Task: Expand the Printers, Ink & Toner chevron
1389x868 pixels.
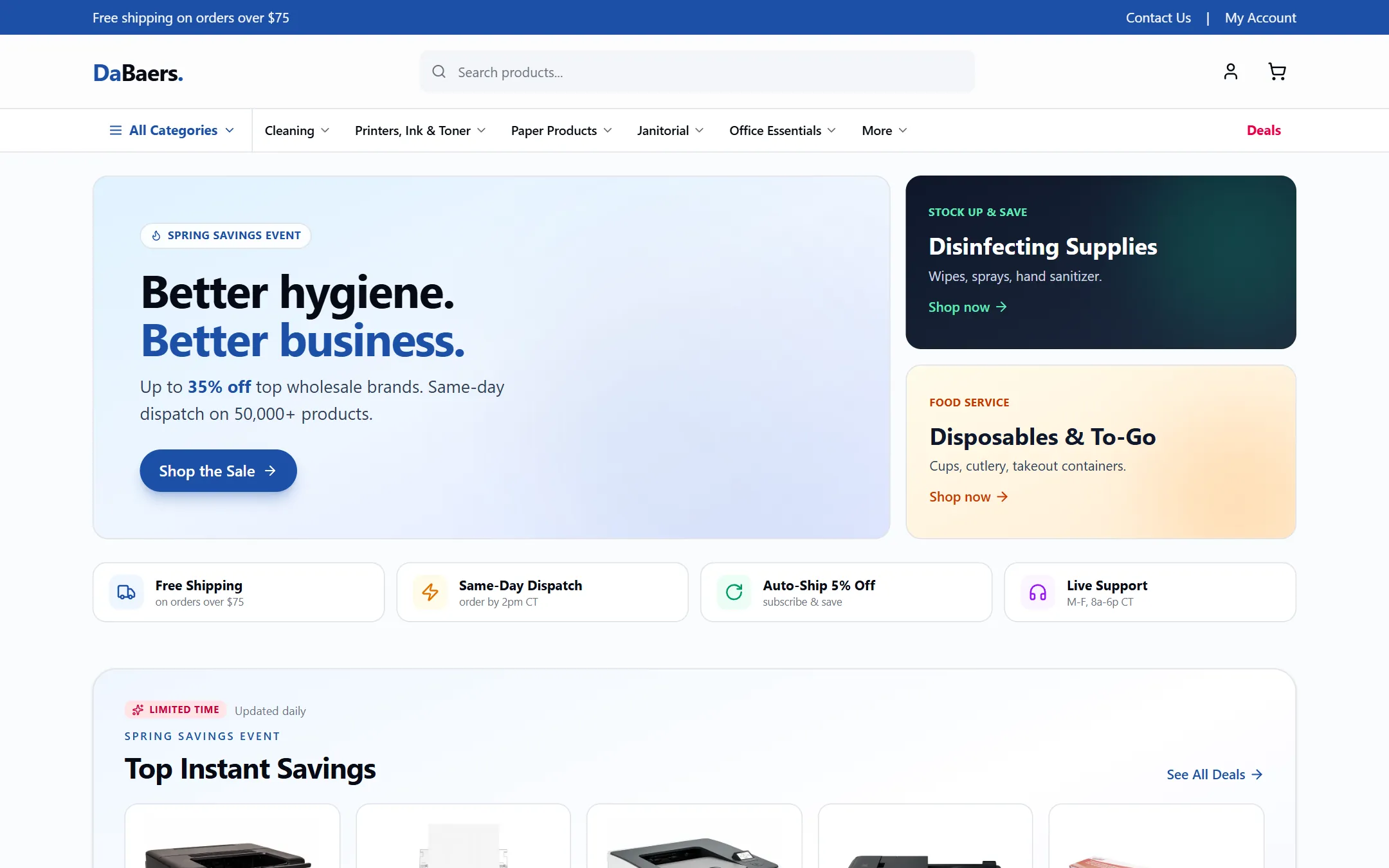Action: click(x=481, y=131)
